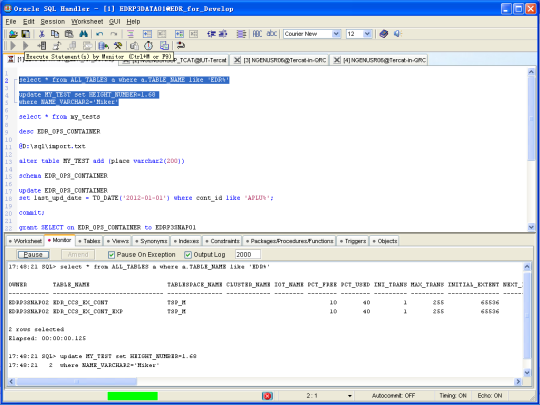Switch to the Packages/Procedures/Functions tab
This screenshot has width=540, height=405.
coord(289,241)
